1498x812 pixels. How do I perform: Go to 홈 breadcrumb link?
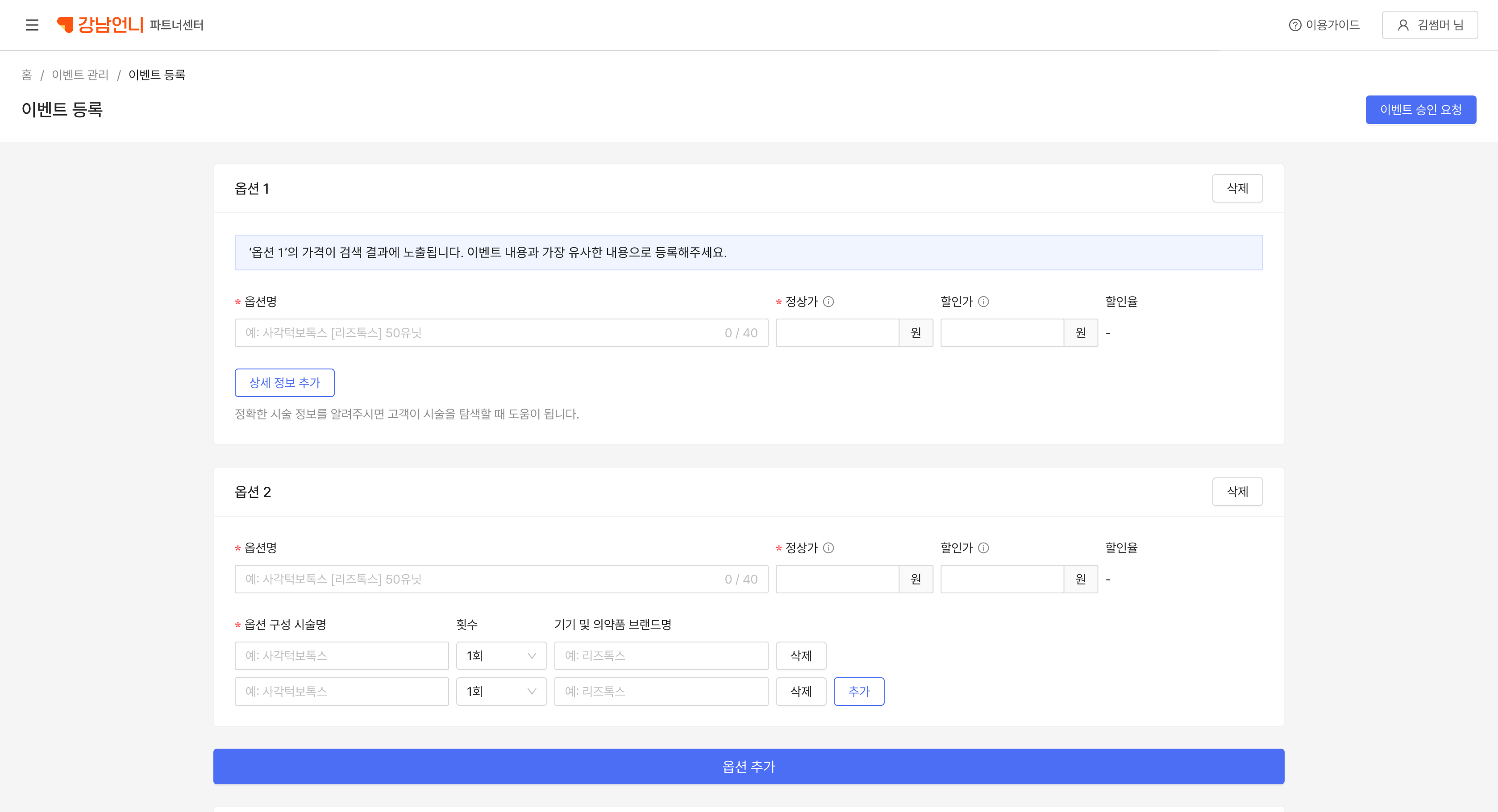click(x=27, y=75)
